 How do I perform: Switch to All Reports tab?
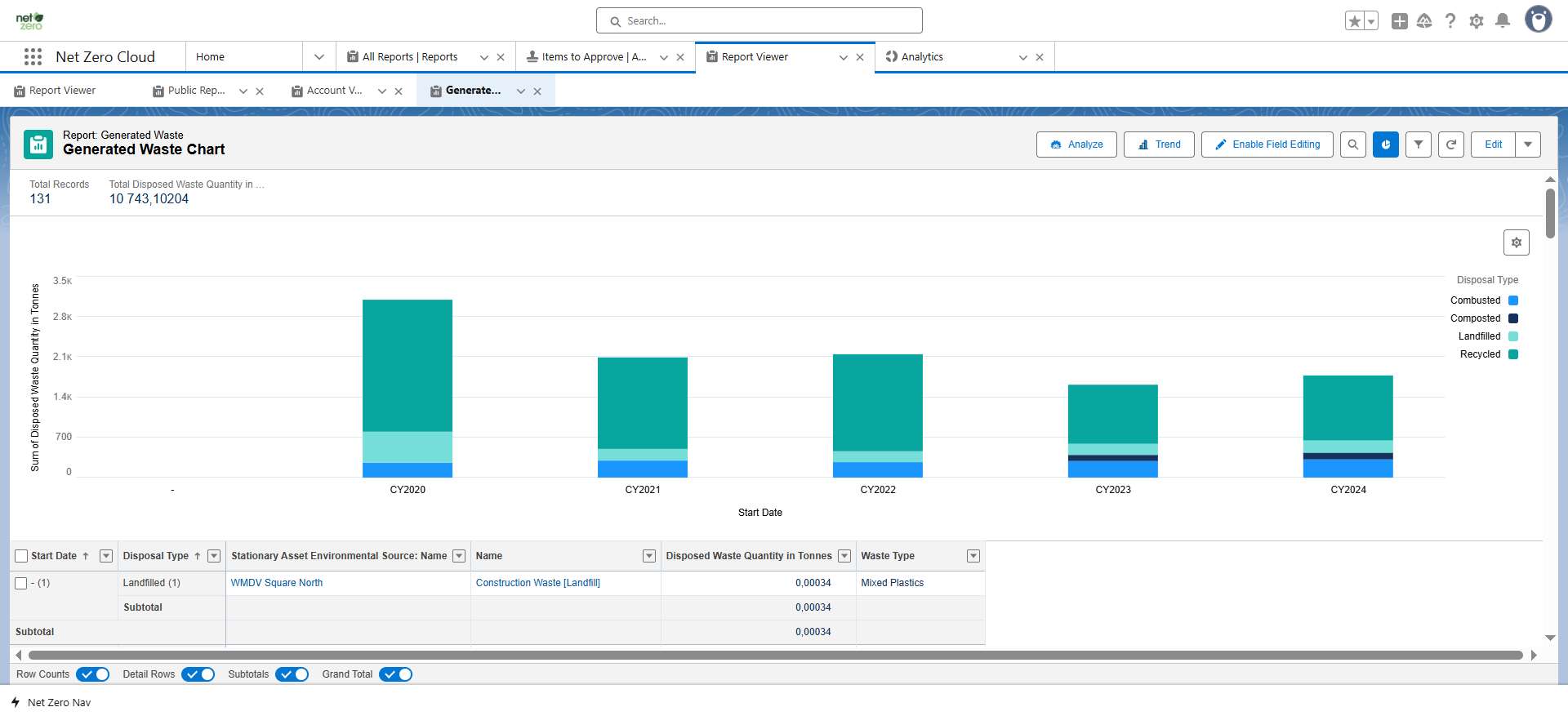pos(410,57)
